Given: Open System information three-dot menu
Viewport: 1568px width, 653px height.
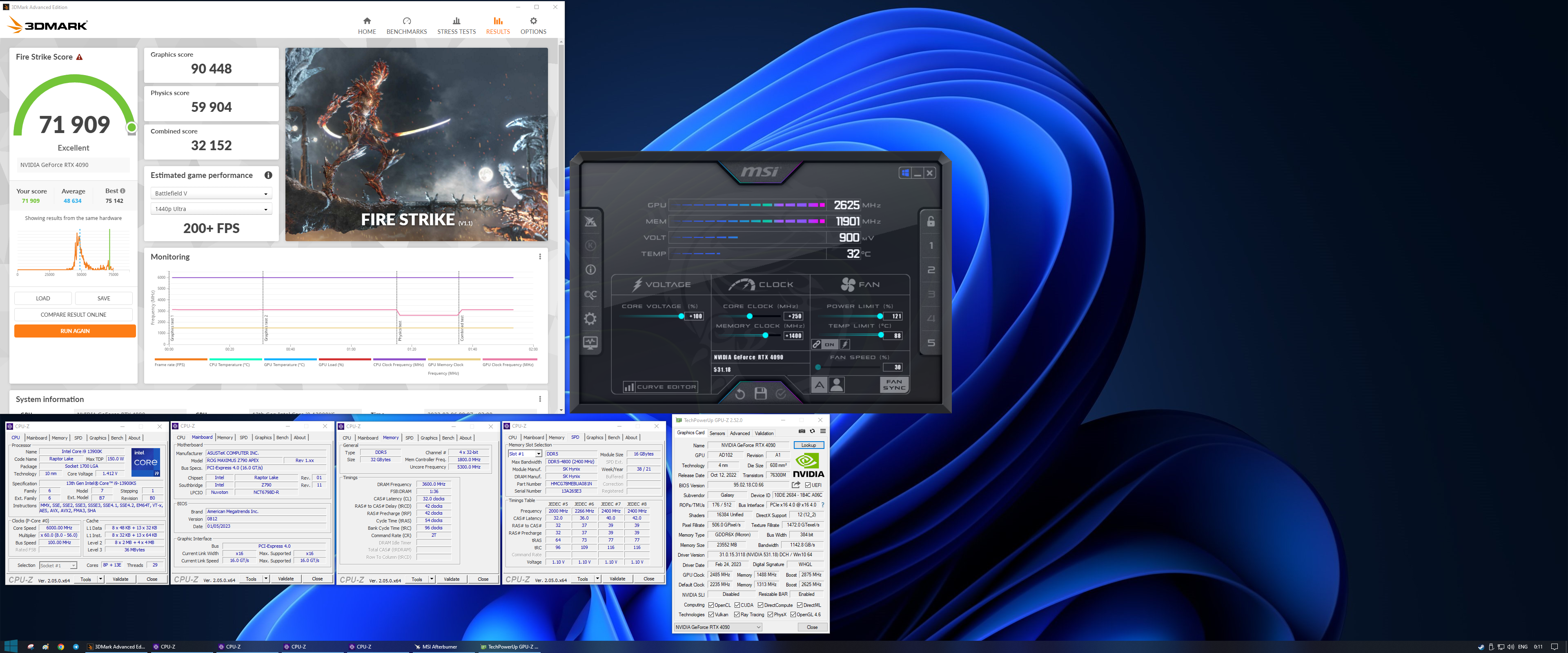Looking at the screenshot, I should [540, 399].
